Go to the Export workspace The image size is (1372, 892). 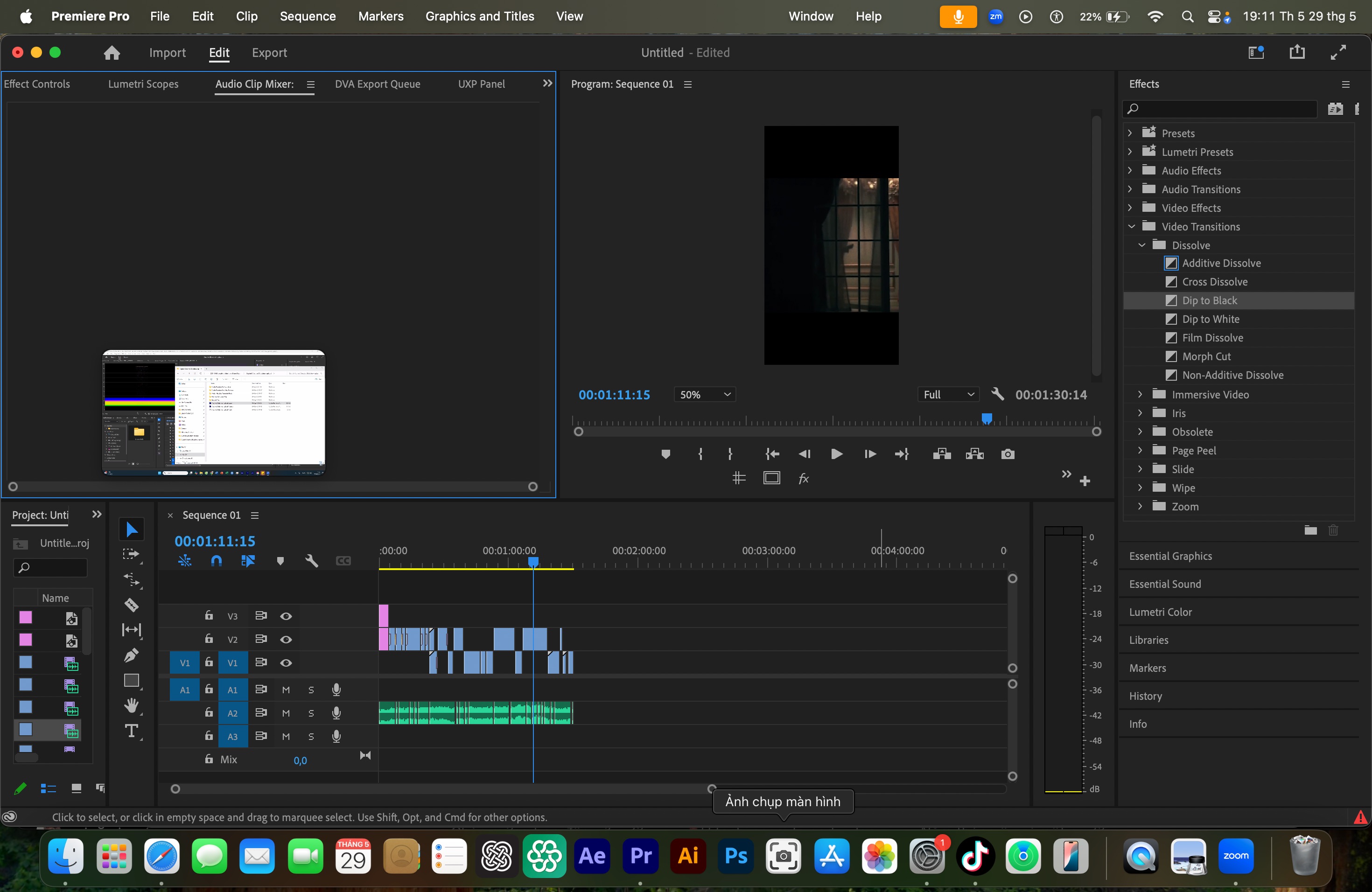tap(269, 52)
